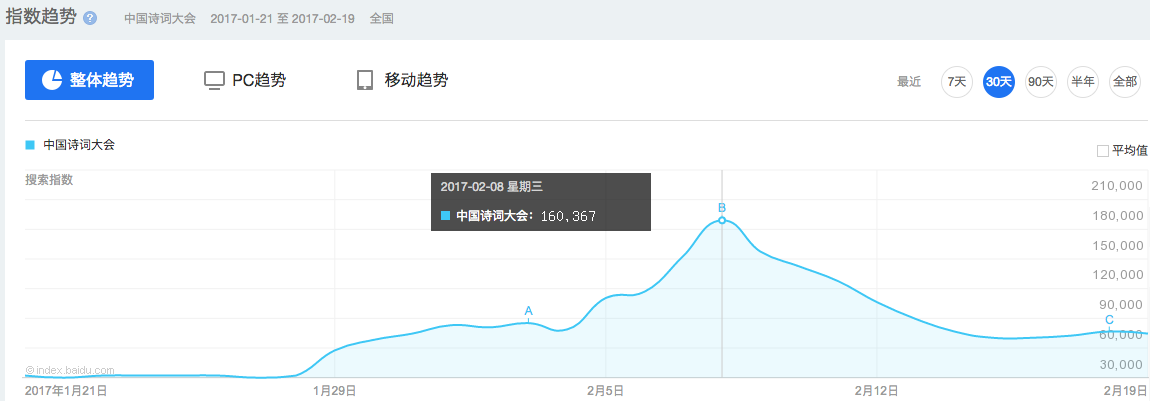Open the 全国 region selector
Image resolution: width=1150 pixels, height=401 pixels.
click(380, 19)
